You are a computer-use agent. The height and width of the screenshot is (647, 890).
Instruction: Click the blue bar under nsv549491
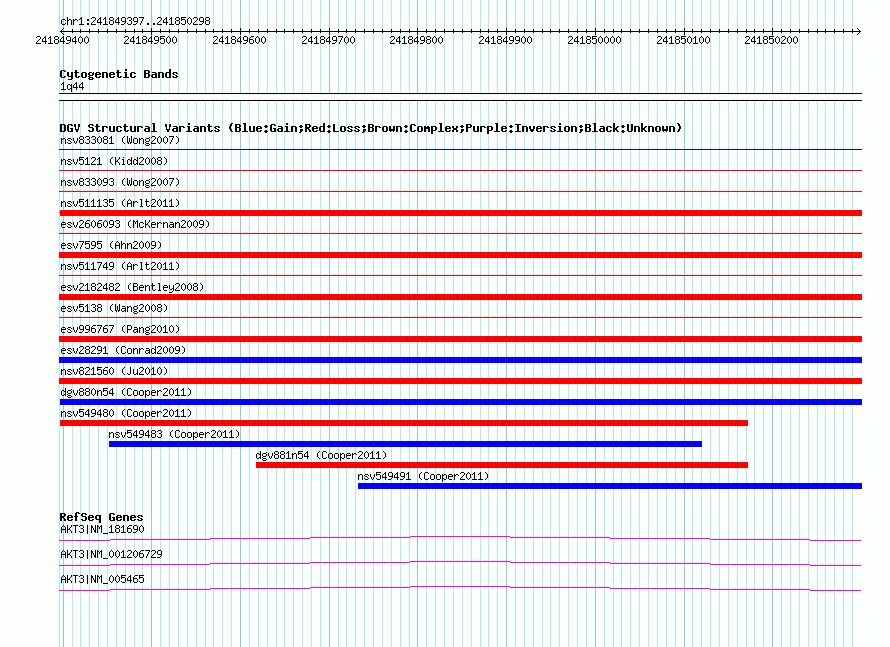(x=610, y=486)
